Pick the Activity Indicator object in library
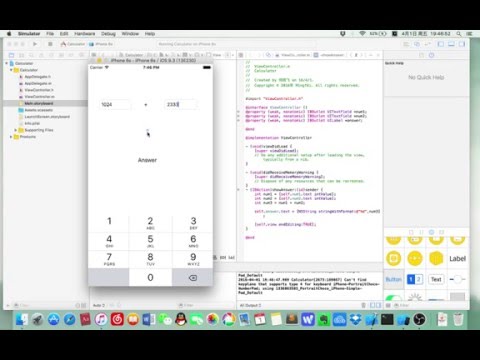480x360 pixels. pyautogui.click(x=415, y=297)
